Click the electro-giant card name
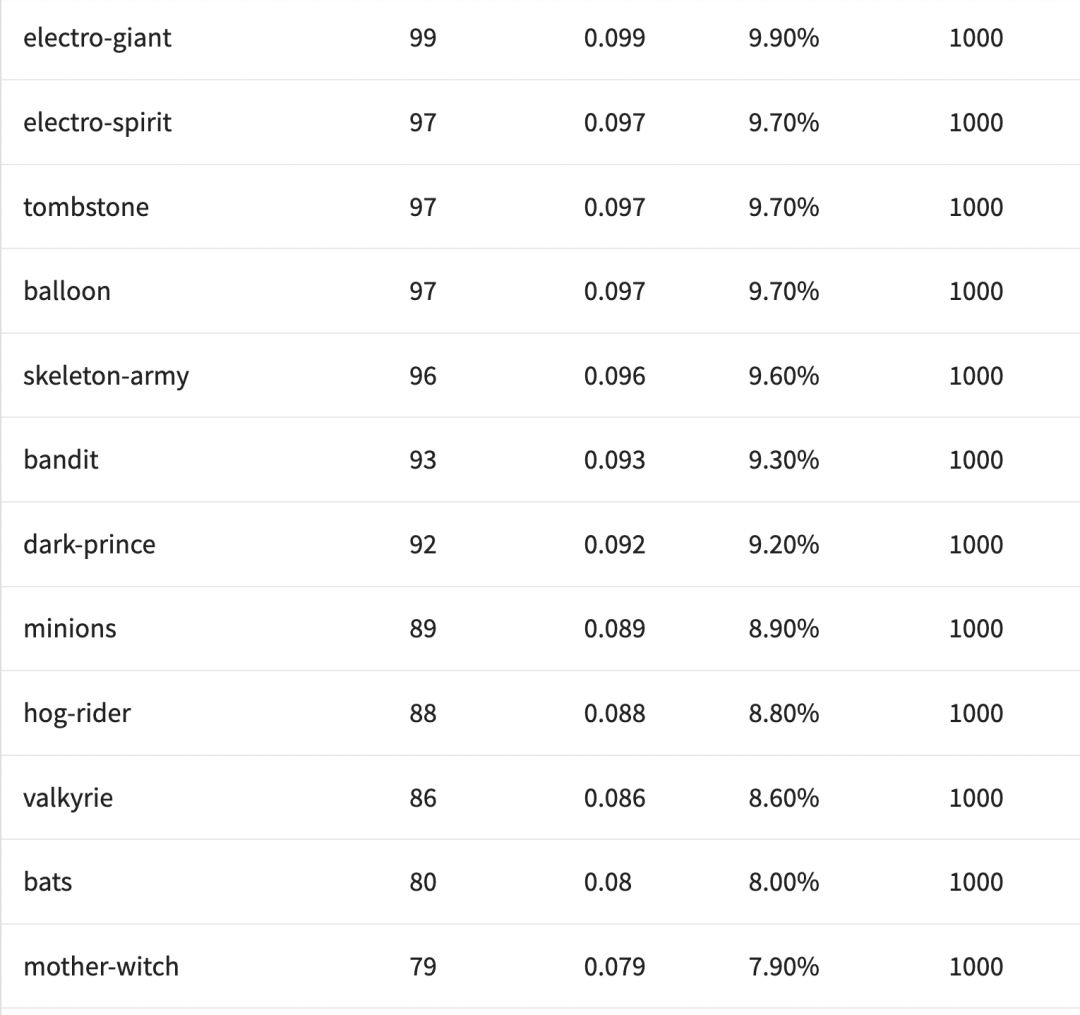The width and height of the screenshot is (1080, 1015). point(97,38)
